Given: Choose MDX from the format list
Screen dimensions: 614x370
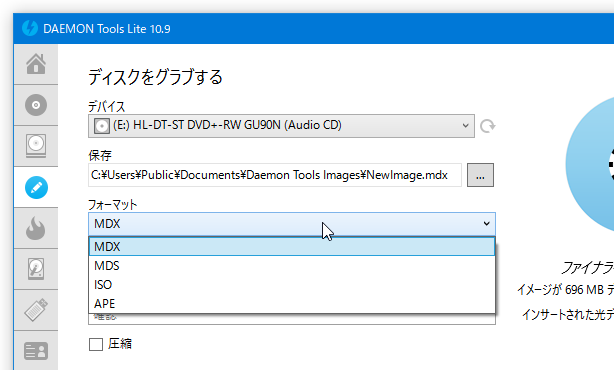Looking at the screenshot, I should tap(292, 247).
